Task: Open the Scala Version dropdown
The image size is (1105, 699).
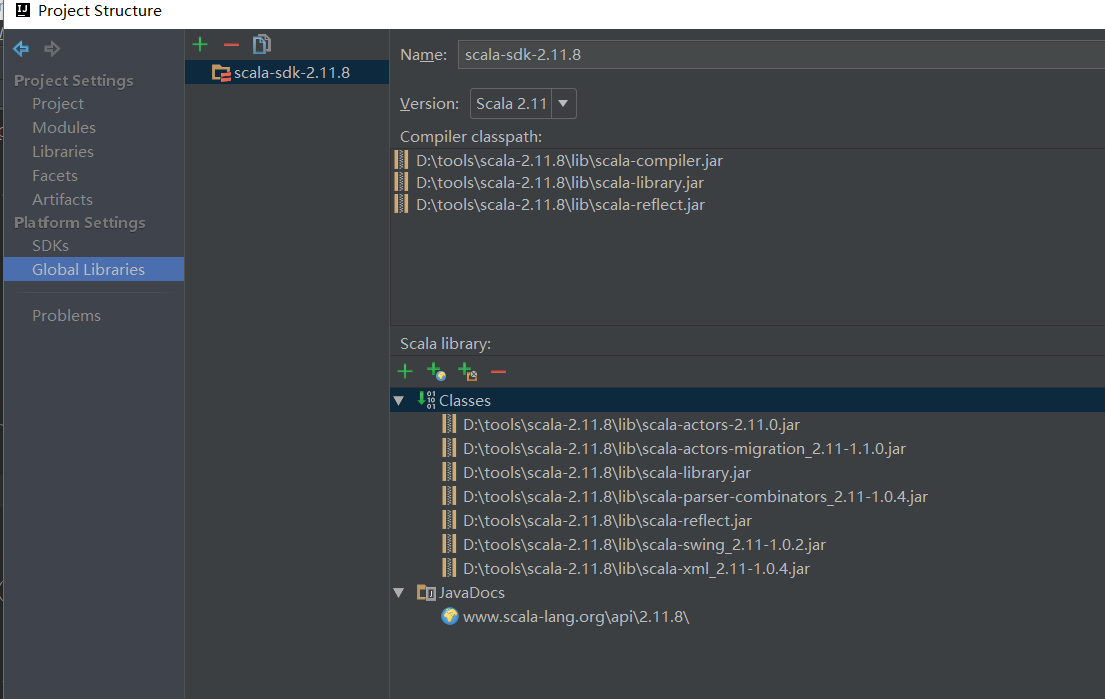Action: pos(563,104)
